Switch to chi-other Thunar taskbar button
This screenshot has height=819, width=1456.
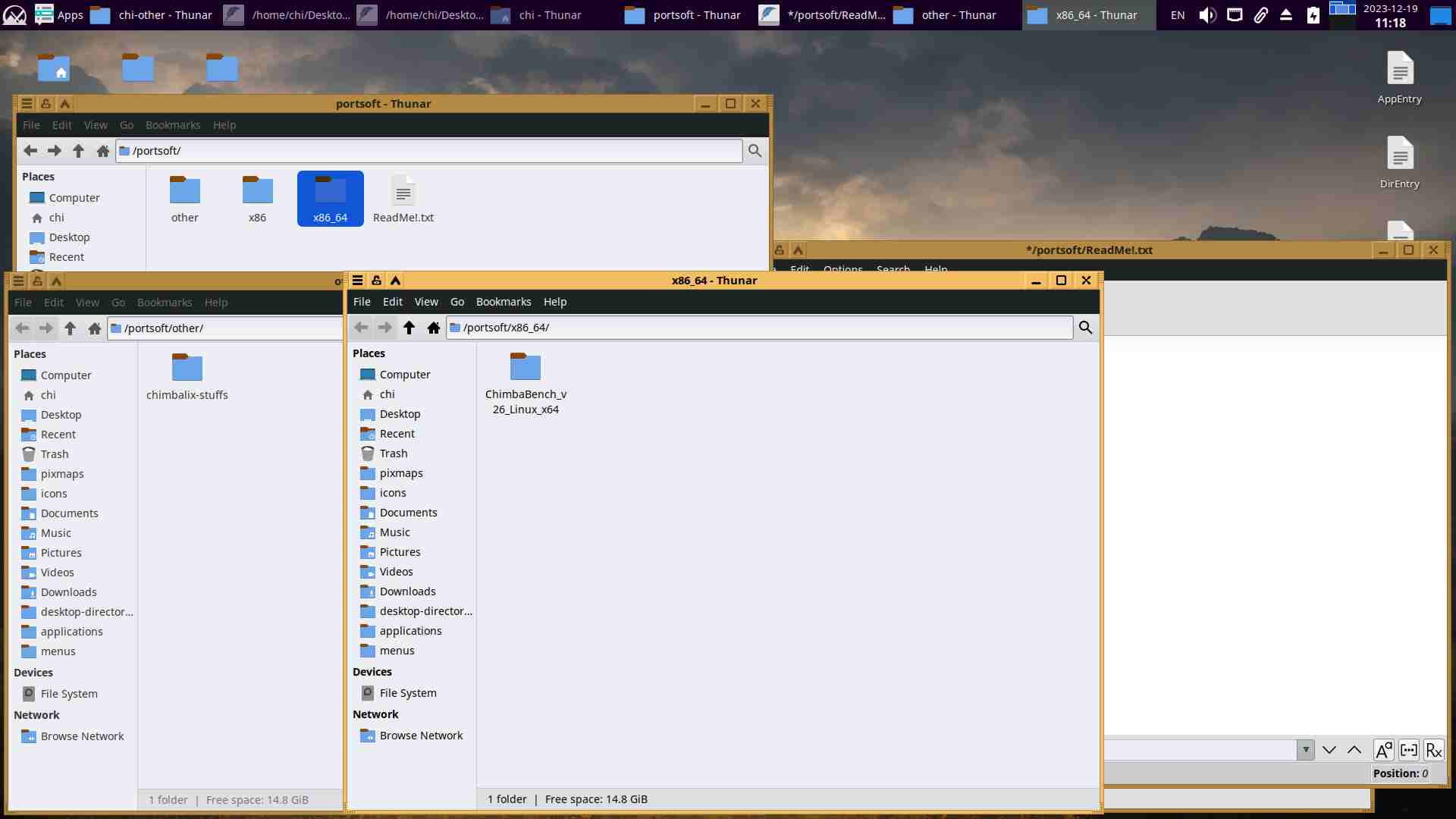[x=152, y=15]
